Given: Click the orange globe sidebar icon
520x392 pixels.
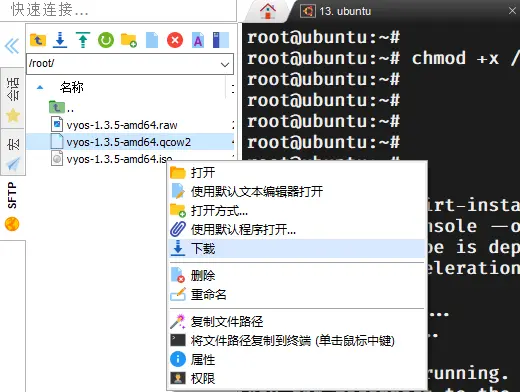Looking at the screenshot, I should click(12, 224).
